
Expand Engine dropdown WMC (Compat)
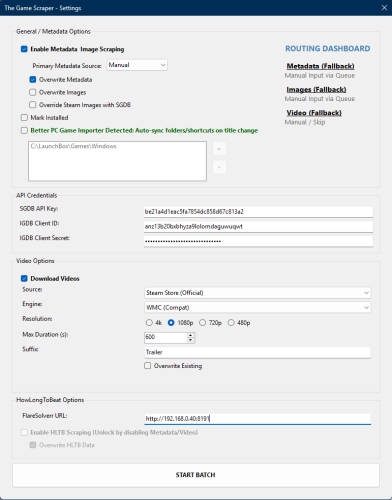[257, 308]
